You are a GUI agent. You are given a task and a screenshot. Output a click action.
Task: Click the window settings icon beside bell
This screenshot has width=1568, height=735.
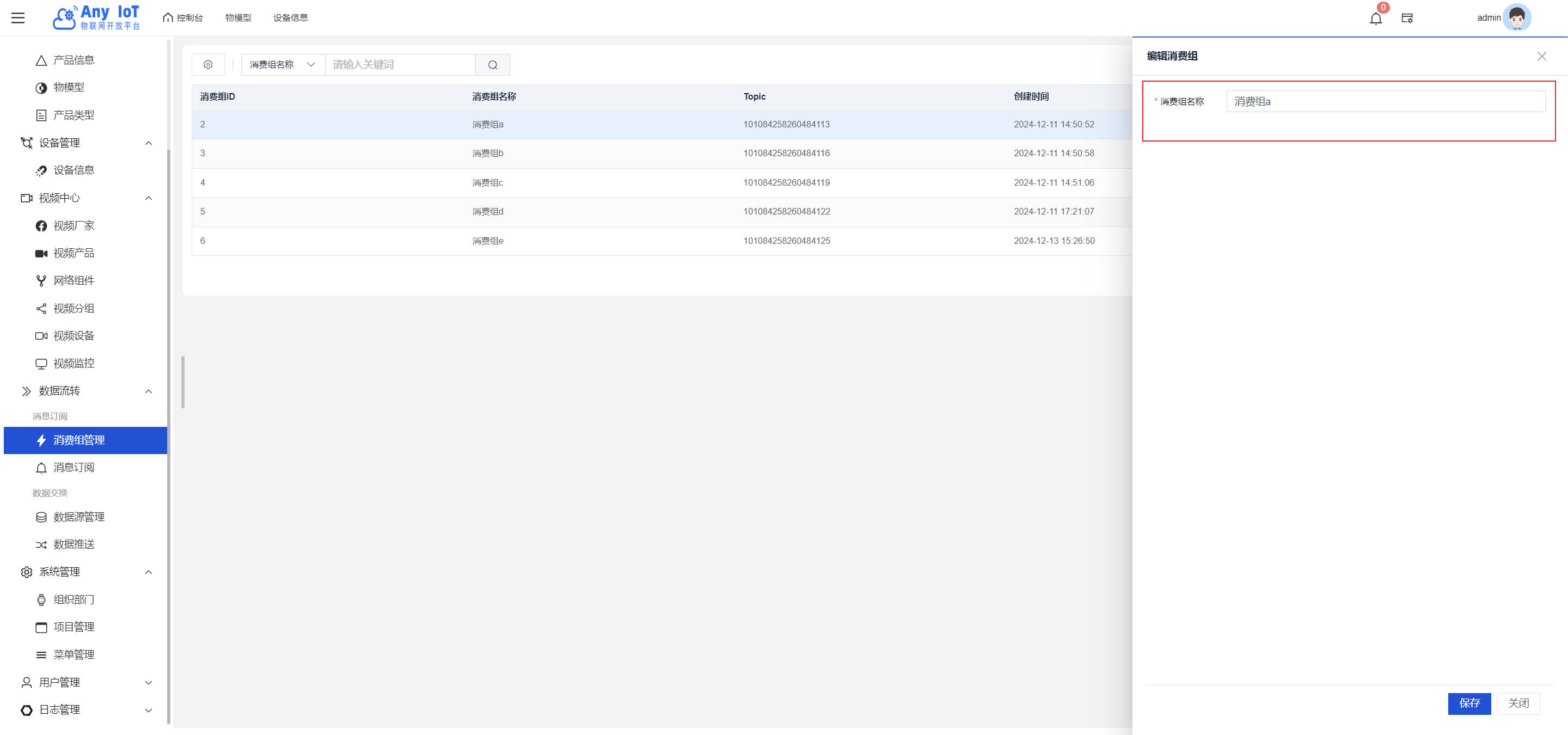pos(1407,19)
